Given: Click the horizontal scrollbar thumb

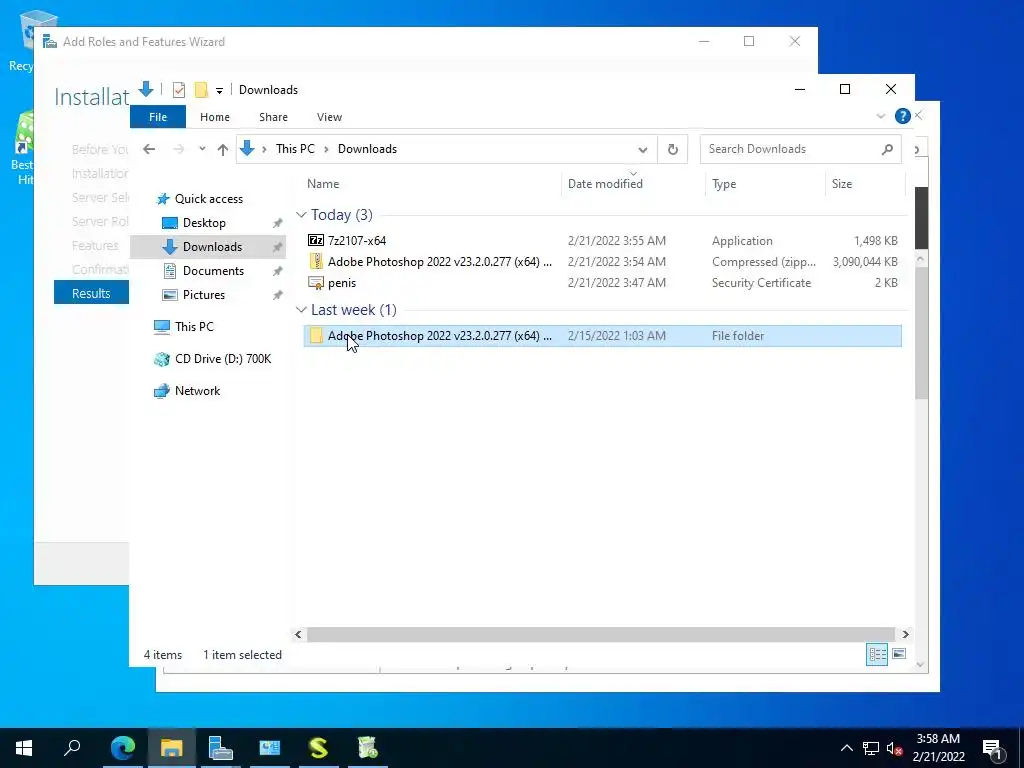Looking at the screenshot, I should tap(600, 634).
